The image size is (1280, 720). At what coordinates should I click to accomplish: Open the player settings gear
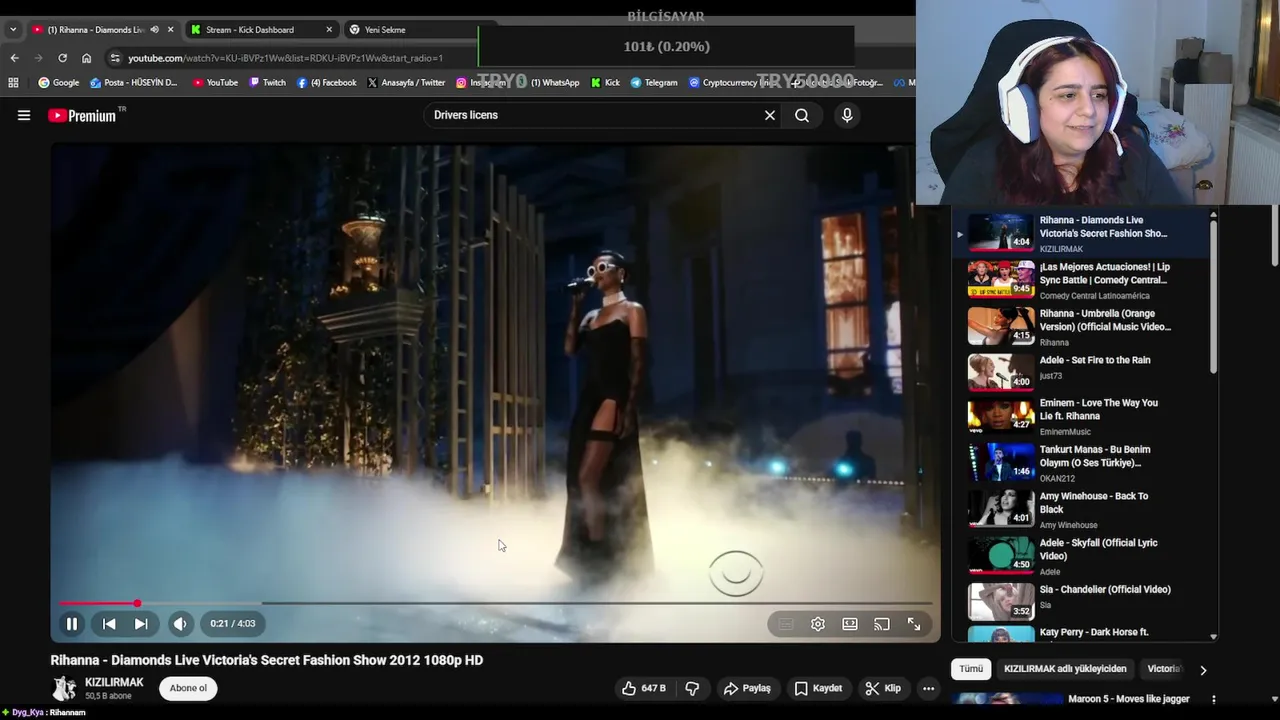tap(818, 624)
